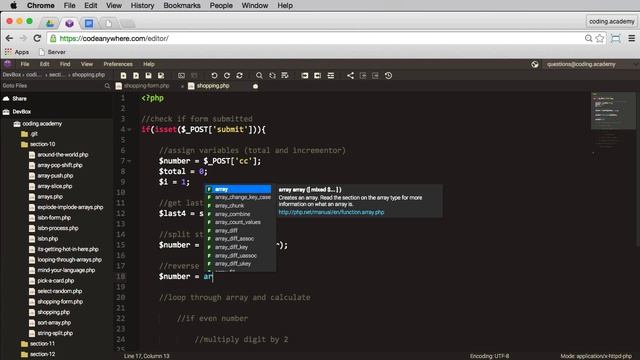Click the Share icon in editor toolbar

(350, 76)
